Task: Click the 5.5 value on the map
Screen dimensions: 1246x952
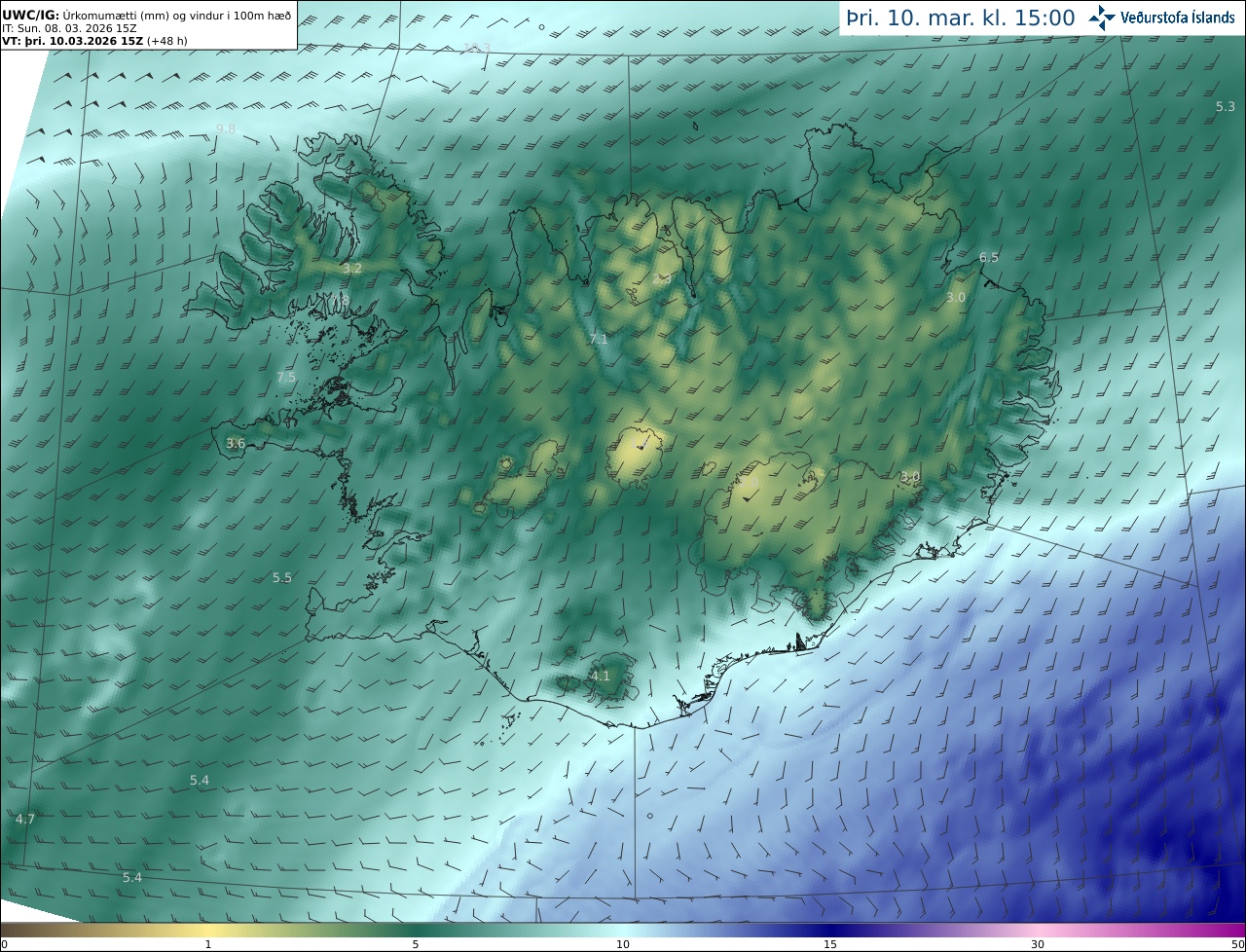Action: click(282, 577)
